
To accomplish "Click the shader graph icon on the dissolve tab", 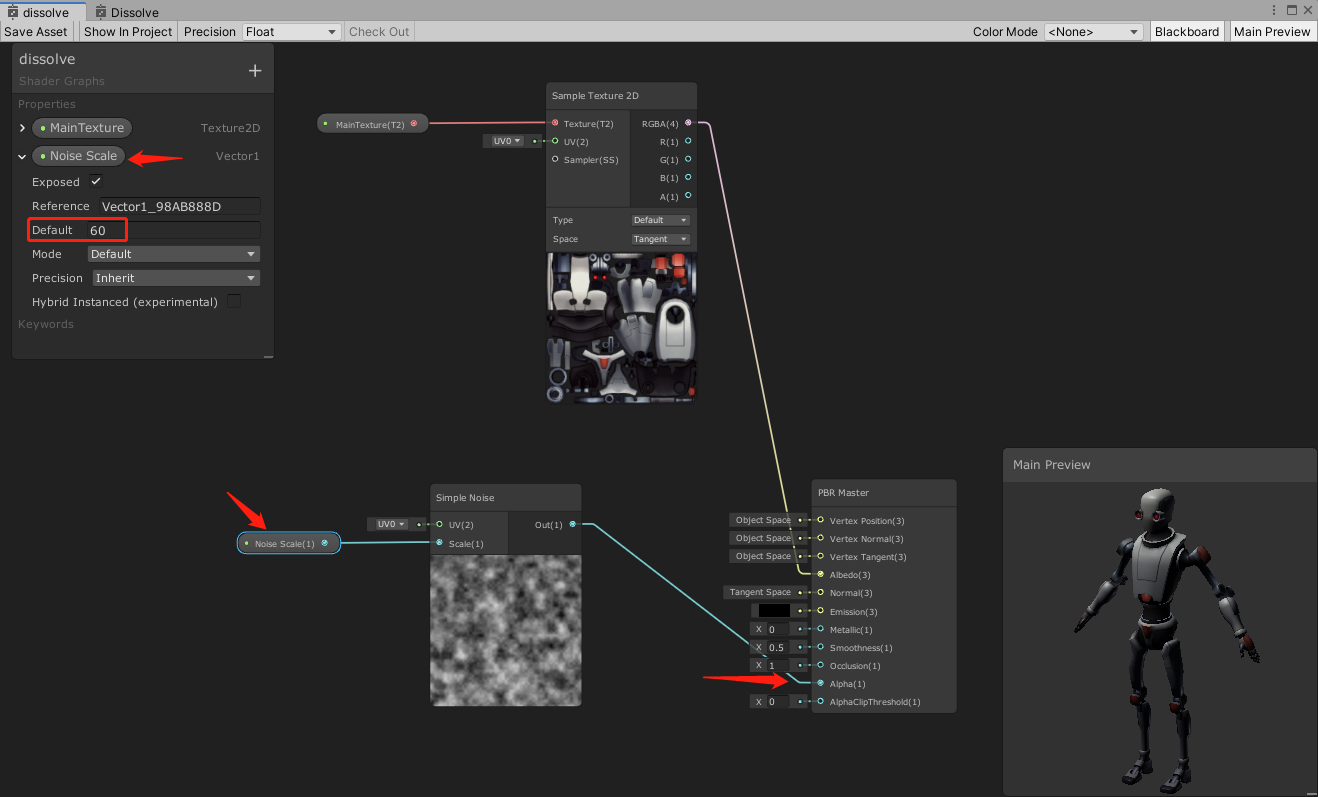I will point(11,12).
